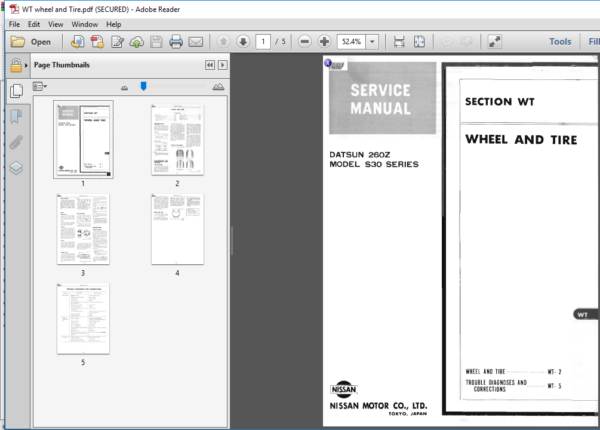
Task: Select page 2 thumbnail
Action: [178, 140]
